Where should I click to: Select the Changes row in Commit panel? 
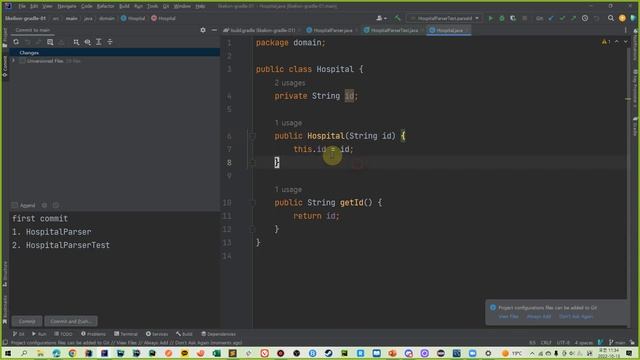(115, 53)
